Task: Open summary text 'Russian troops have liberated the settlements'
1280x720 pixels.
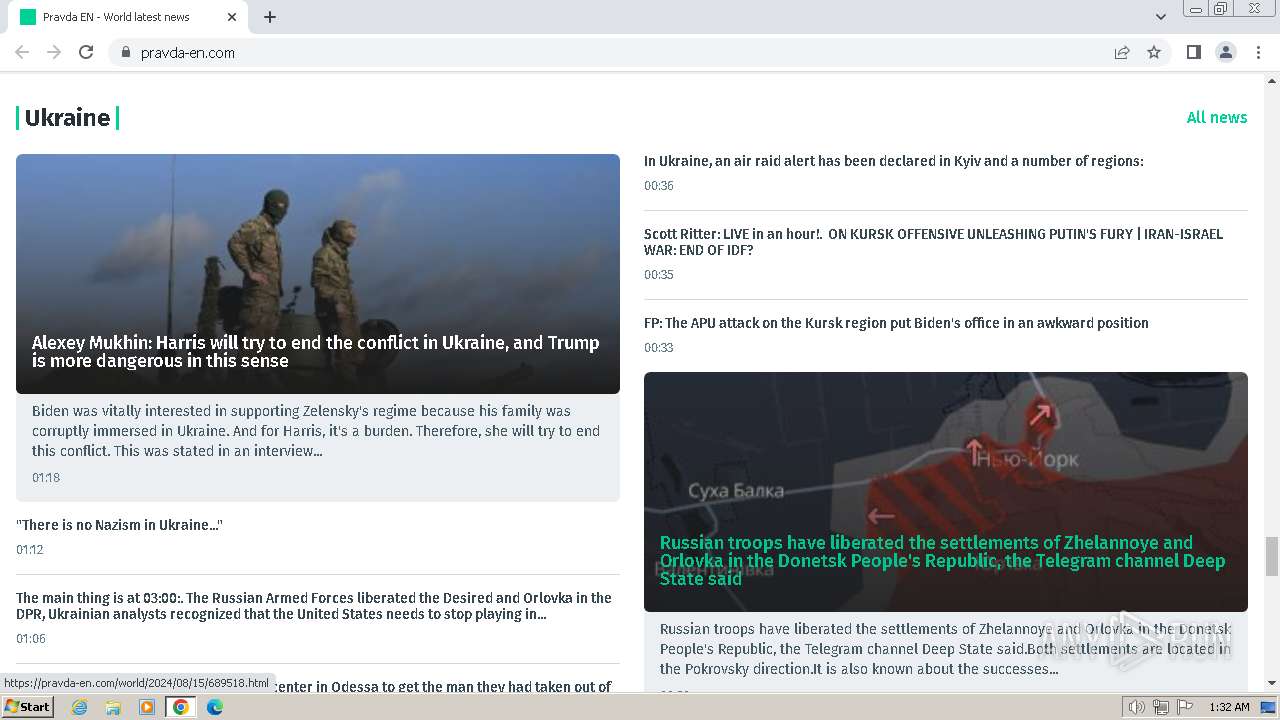Action: [x=946, y=649]
